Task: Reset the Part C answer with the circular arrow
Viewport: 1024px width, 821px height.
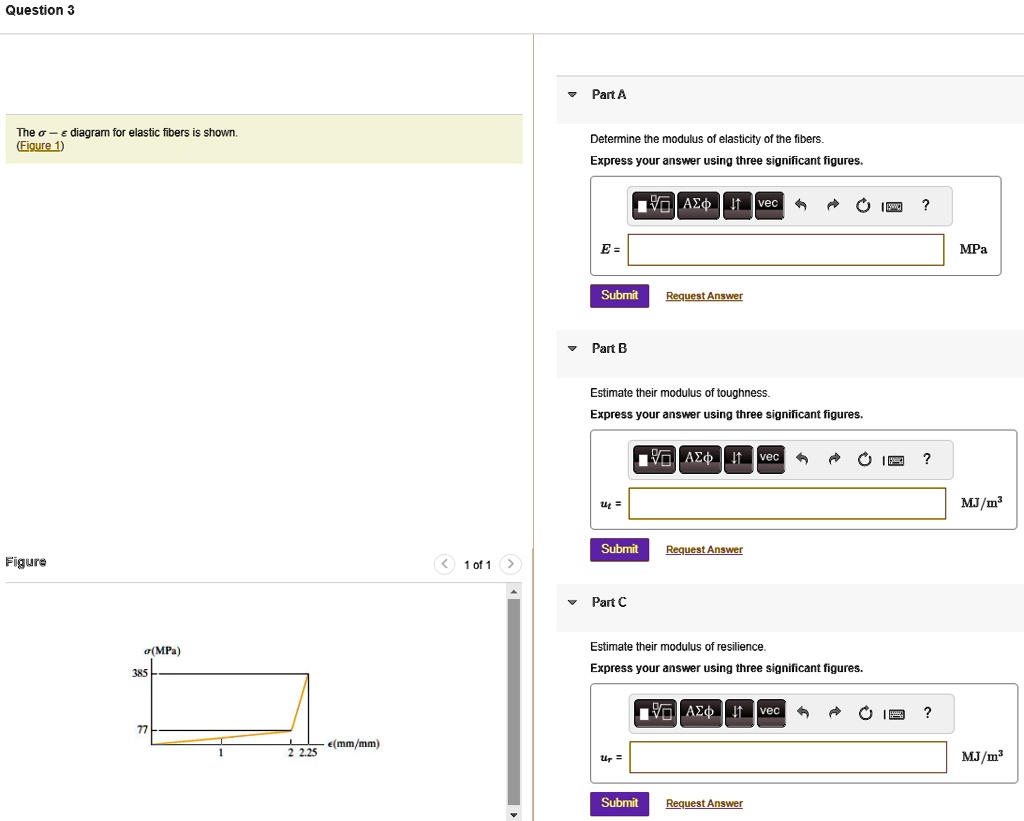Action: (863, 712)
